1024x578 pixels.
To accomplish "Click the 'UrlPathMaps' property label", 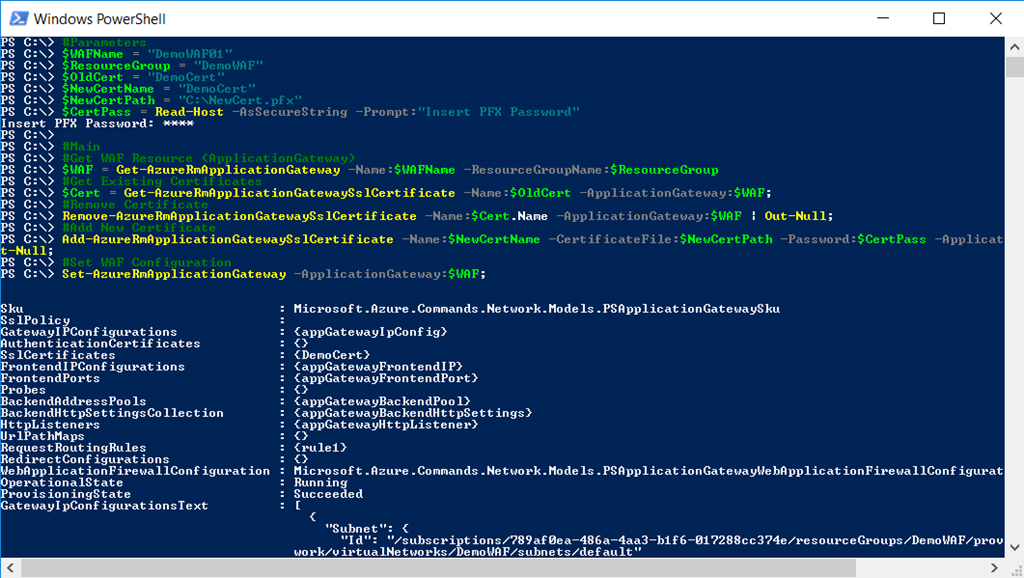I will 42,436.
